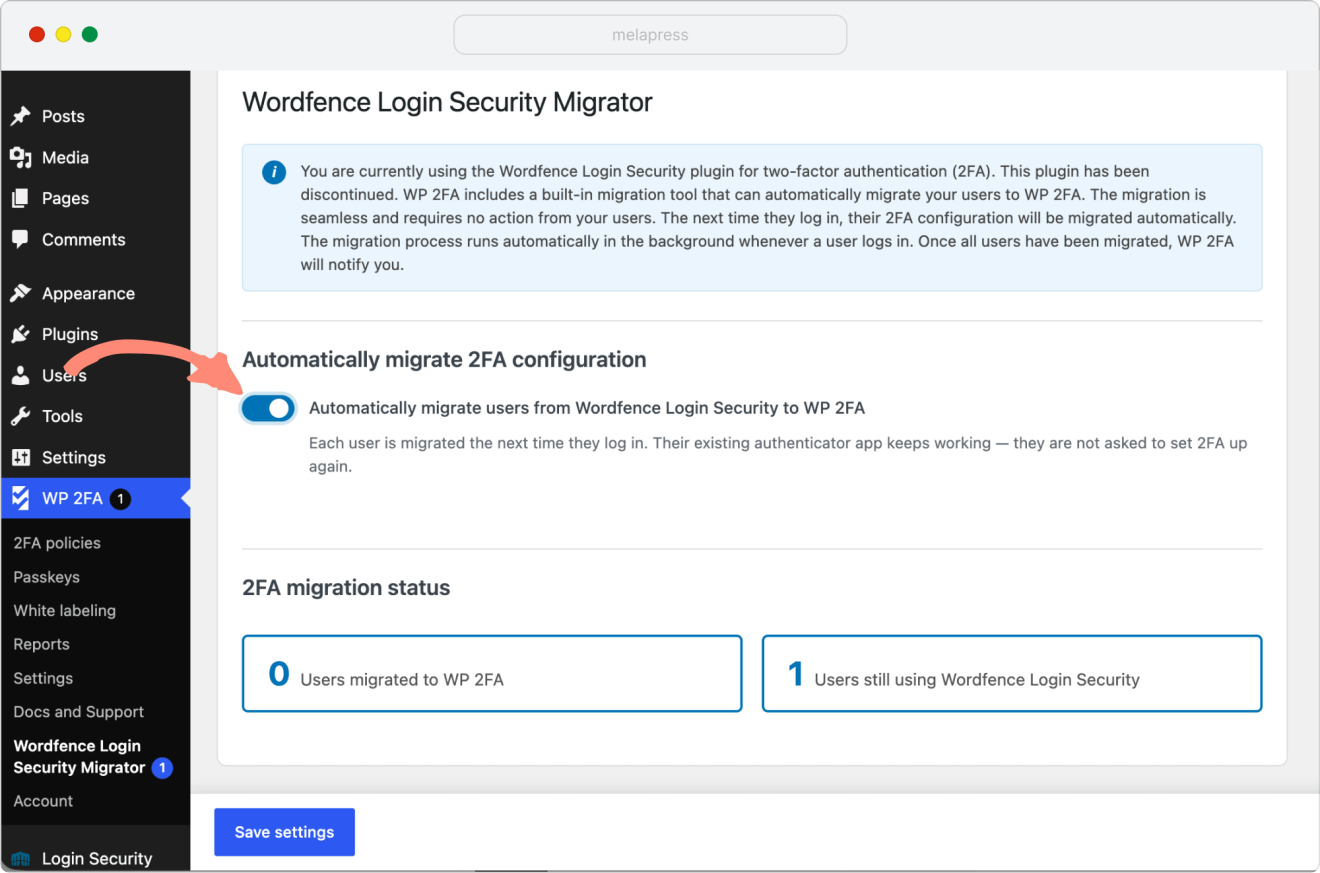
Task: Click the Plugins plug icon
Action: pos(20,334)
